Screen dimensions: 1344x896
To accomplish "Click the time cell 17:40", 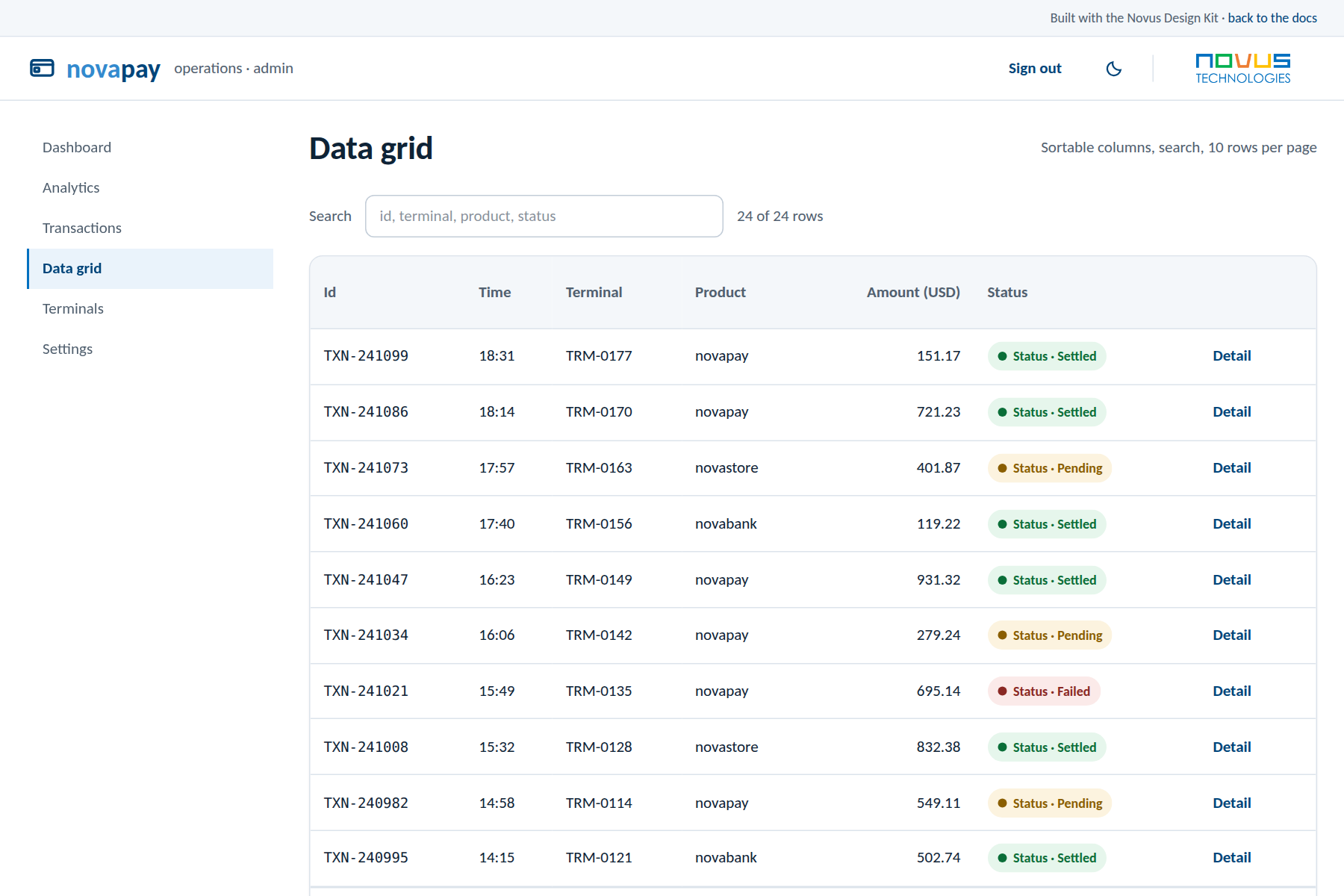I will click(x=497, y=524).
